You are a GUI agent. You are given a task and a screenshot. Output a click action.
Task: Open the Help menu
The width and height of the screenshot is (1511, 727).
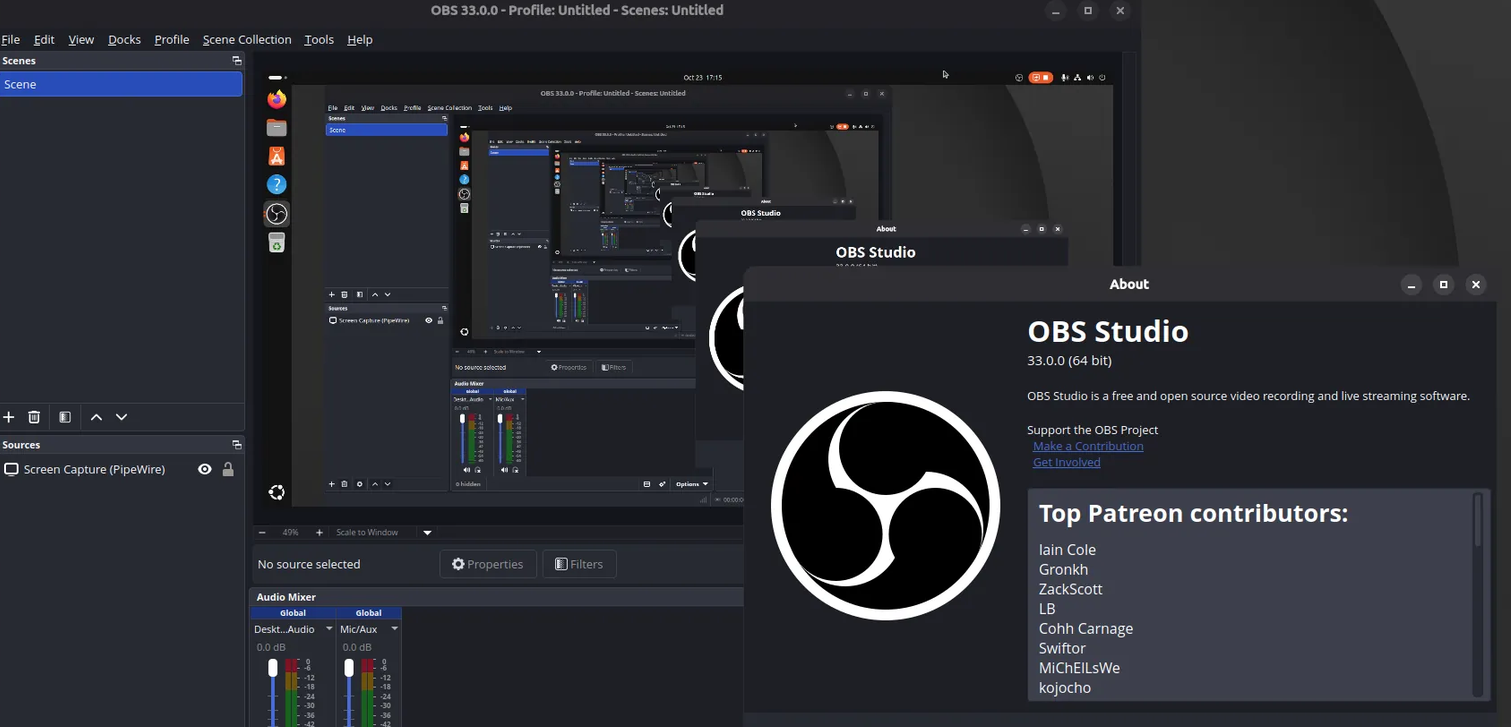[360, 39]
